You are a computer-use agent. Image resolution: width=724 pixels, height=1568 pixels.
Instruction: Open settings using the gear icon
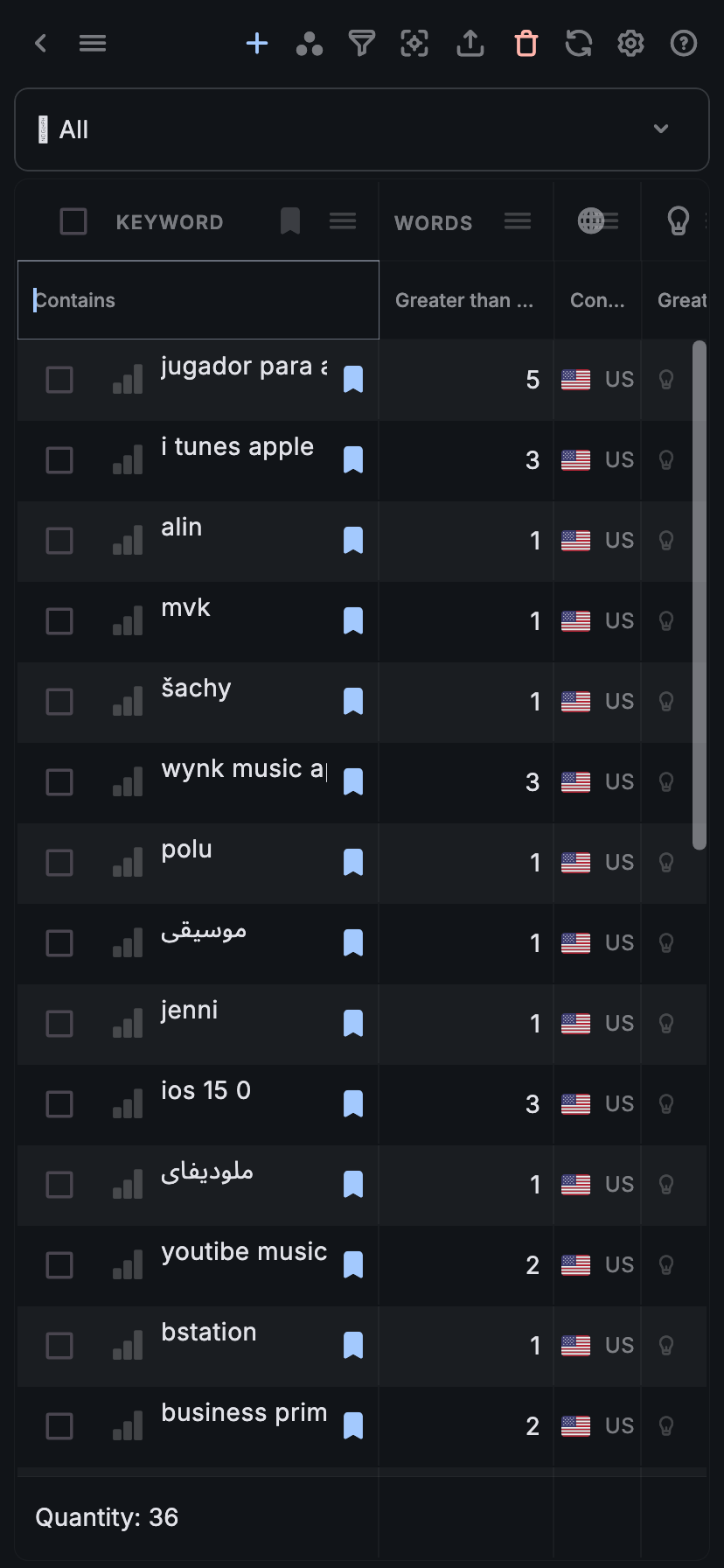click(630, 43)
